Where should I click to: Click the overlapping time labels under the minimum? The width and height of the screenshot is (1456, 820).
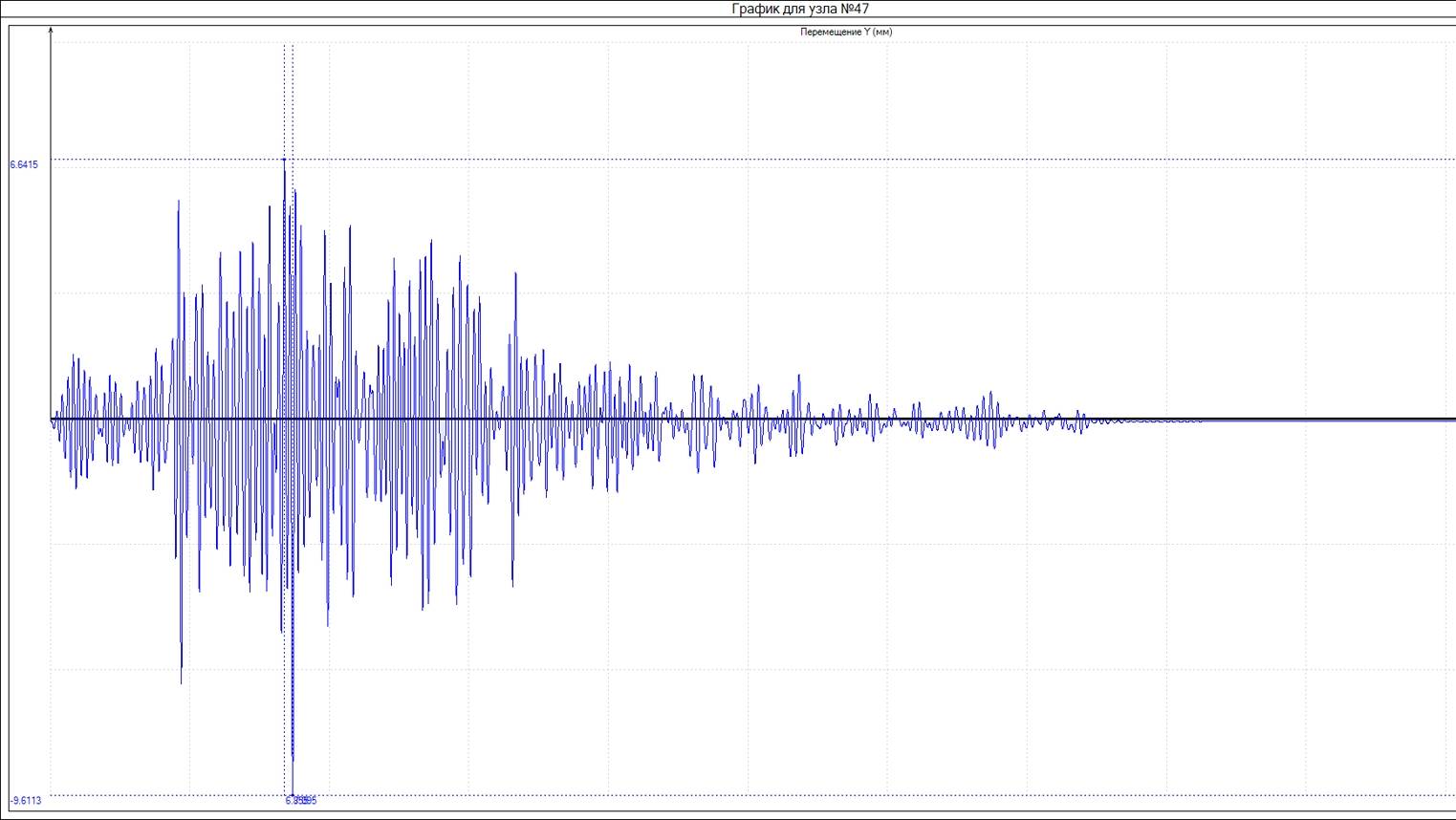pos(300,801)
